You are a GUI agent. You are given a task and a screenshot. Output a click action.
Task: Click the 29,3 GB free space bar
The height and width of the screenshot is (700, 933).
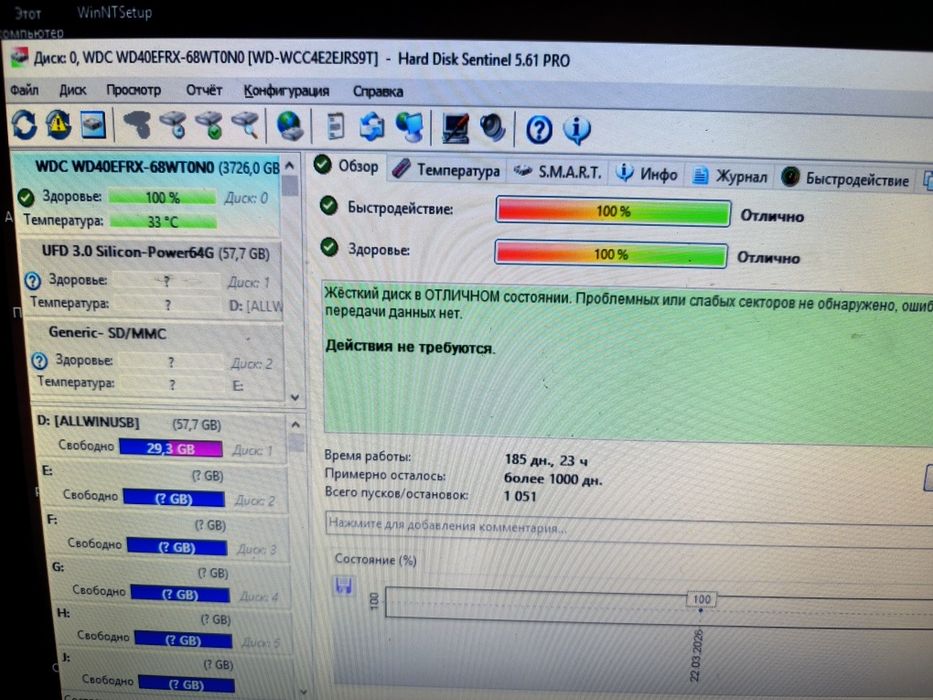[171, 448]
